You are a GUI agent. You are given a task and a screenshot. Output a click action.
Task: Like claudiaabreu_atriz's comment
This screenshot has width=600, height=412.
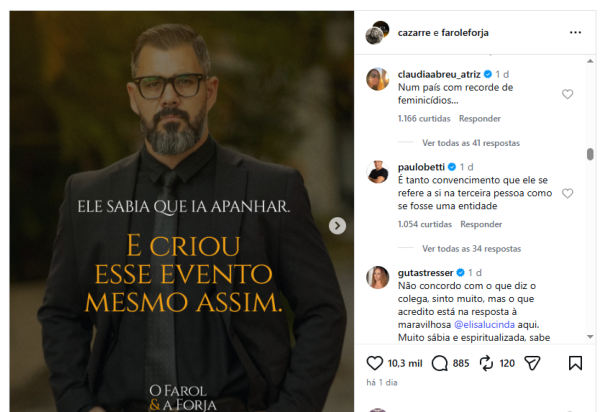[x=567, y=94]
